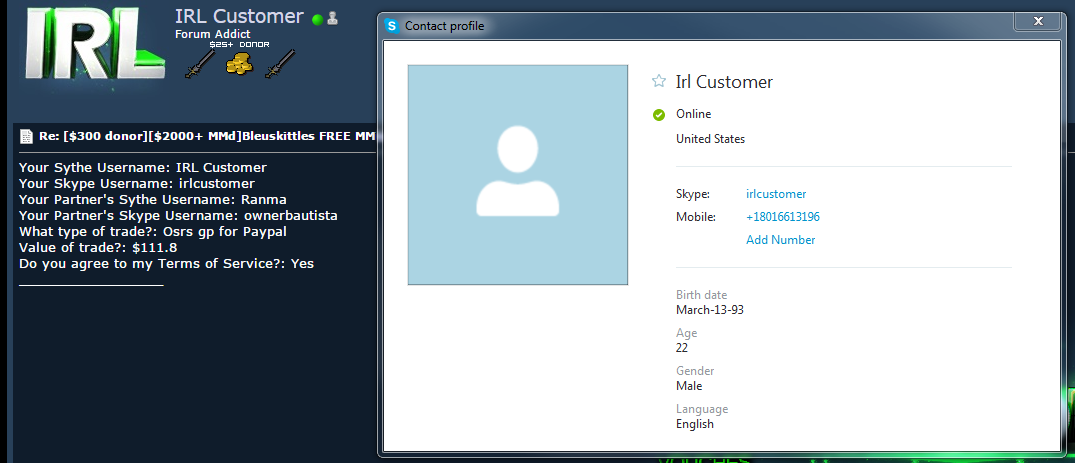Select the 'Value of trade?: $111.8' line
This screenshot has width=1075, height=463.
click(98, 248)
